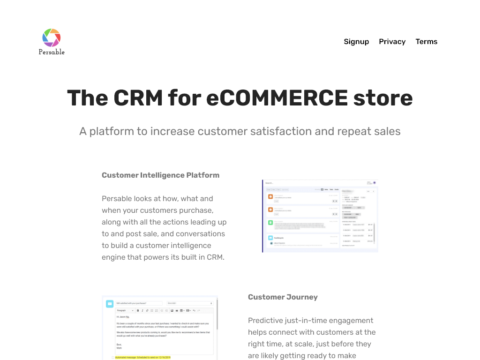480x360 pixels.
Task: Open the Signup page
Action: pos(356,42)
